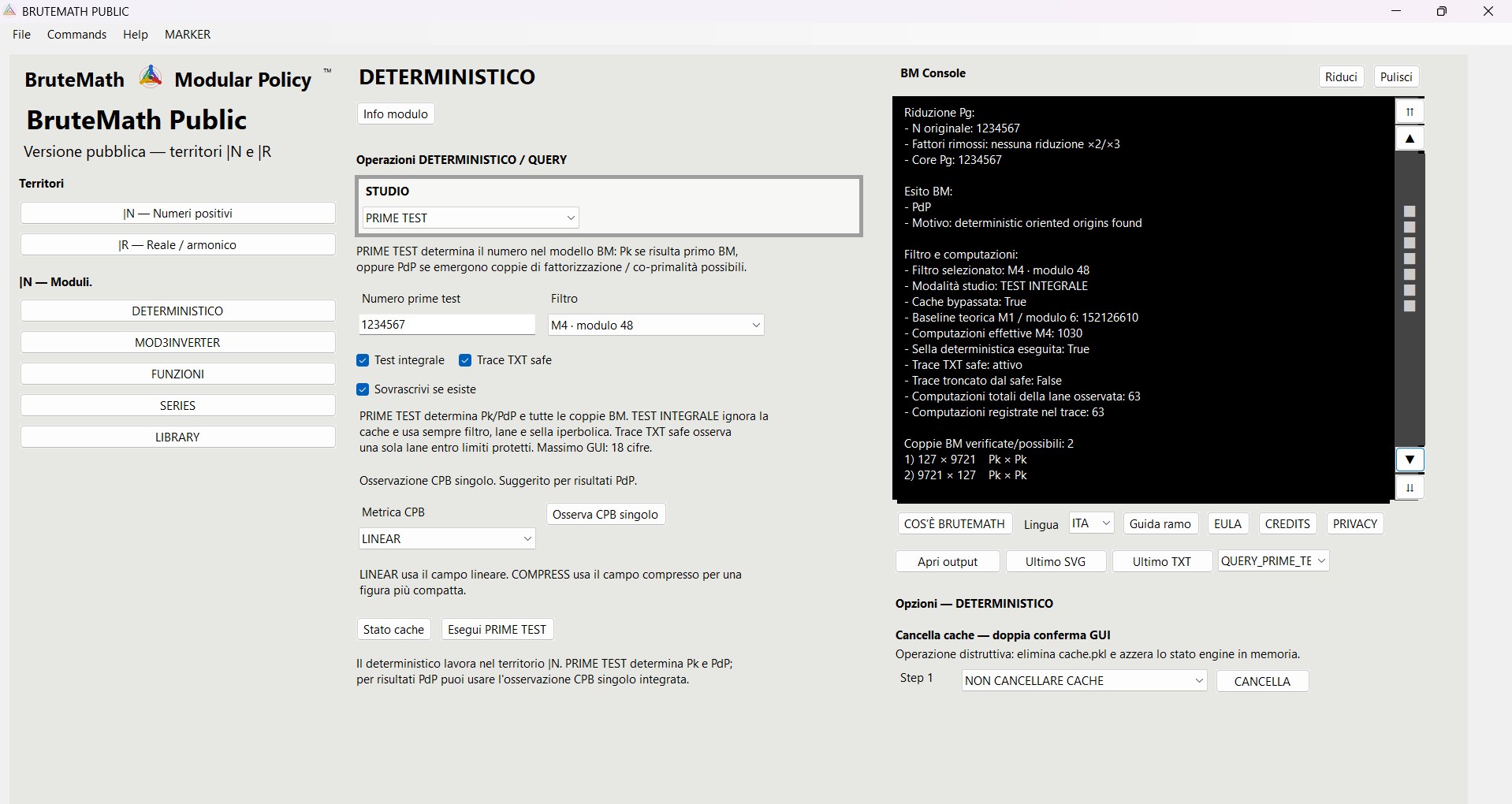Screen dimensions: 1512x804
Task: Click the CREDITS button
Action: (1287, 523)
